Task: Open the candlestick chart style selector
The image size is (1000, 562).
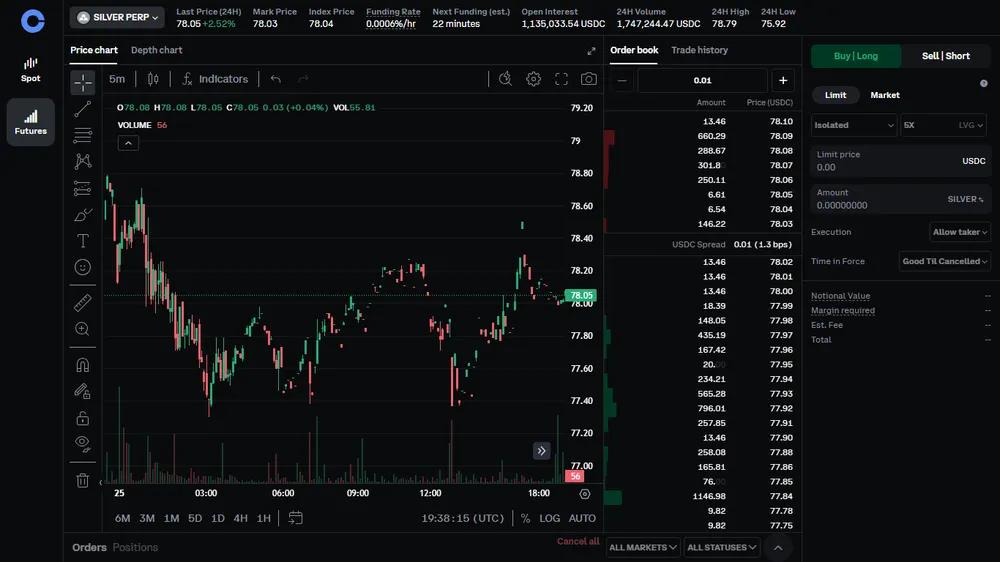Action: [153, 79]
